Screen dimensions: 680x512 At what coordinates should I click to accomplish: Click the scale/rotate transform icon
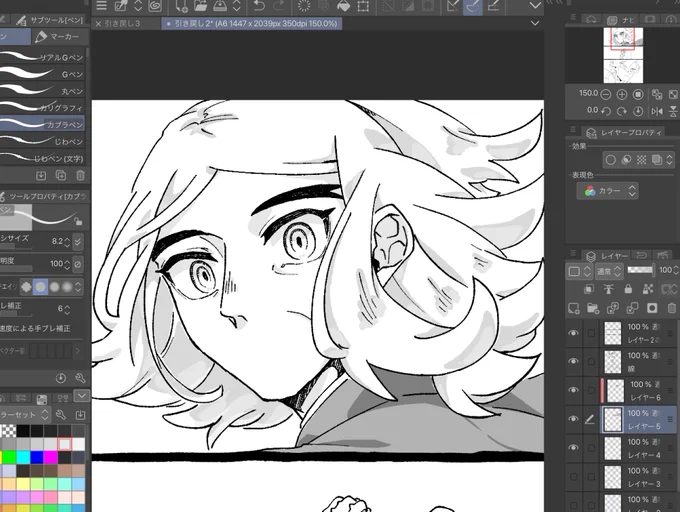click(363, 6)
